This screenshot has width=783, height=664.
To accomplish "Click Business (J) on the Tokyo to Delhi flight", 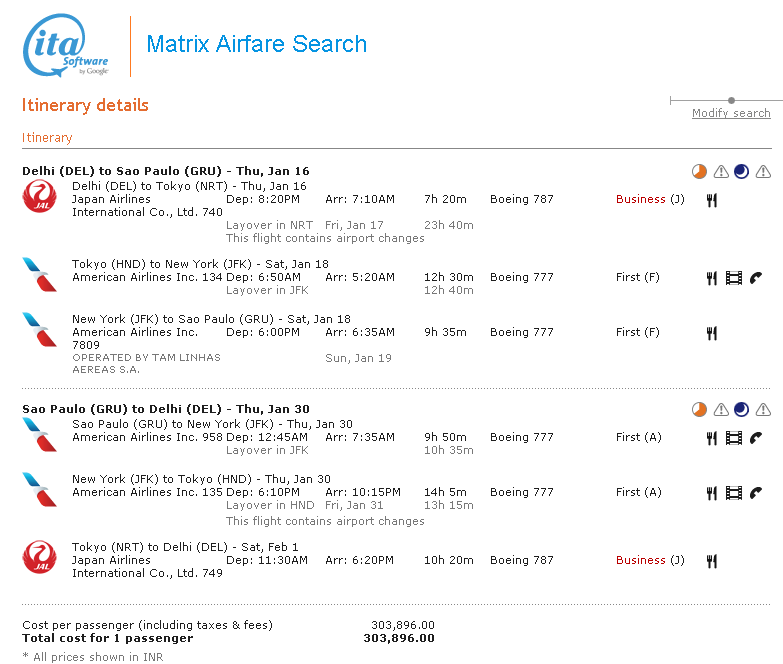I will coord(650,560).
